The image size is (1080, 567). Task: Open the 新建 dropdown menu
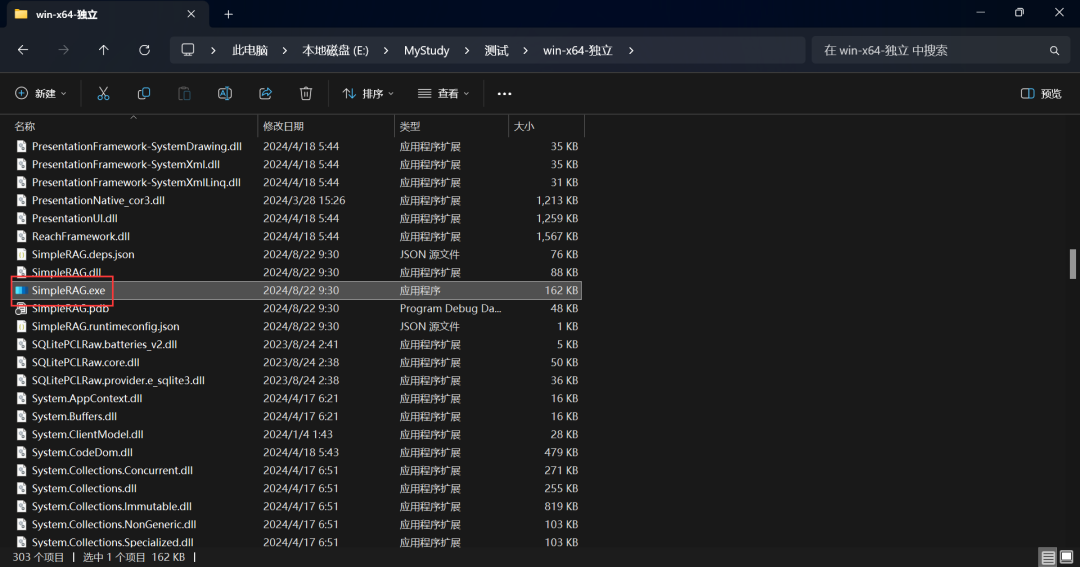click(x=41, y=93)
